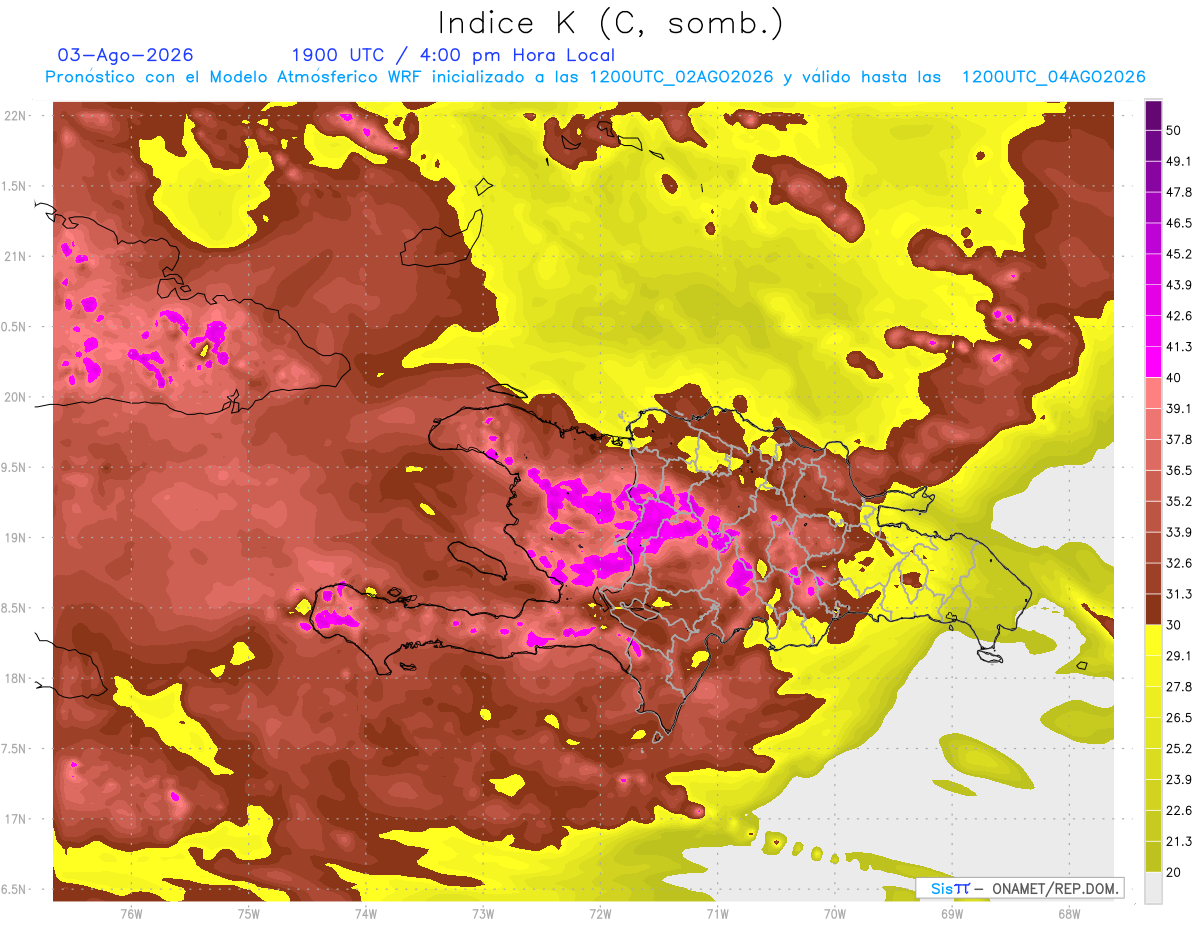Click the "33.9" colorbar label
Screen dimensions: 1200x927
point(1179,532)
